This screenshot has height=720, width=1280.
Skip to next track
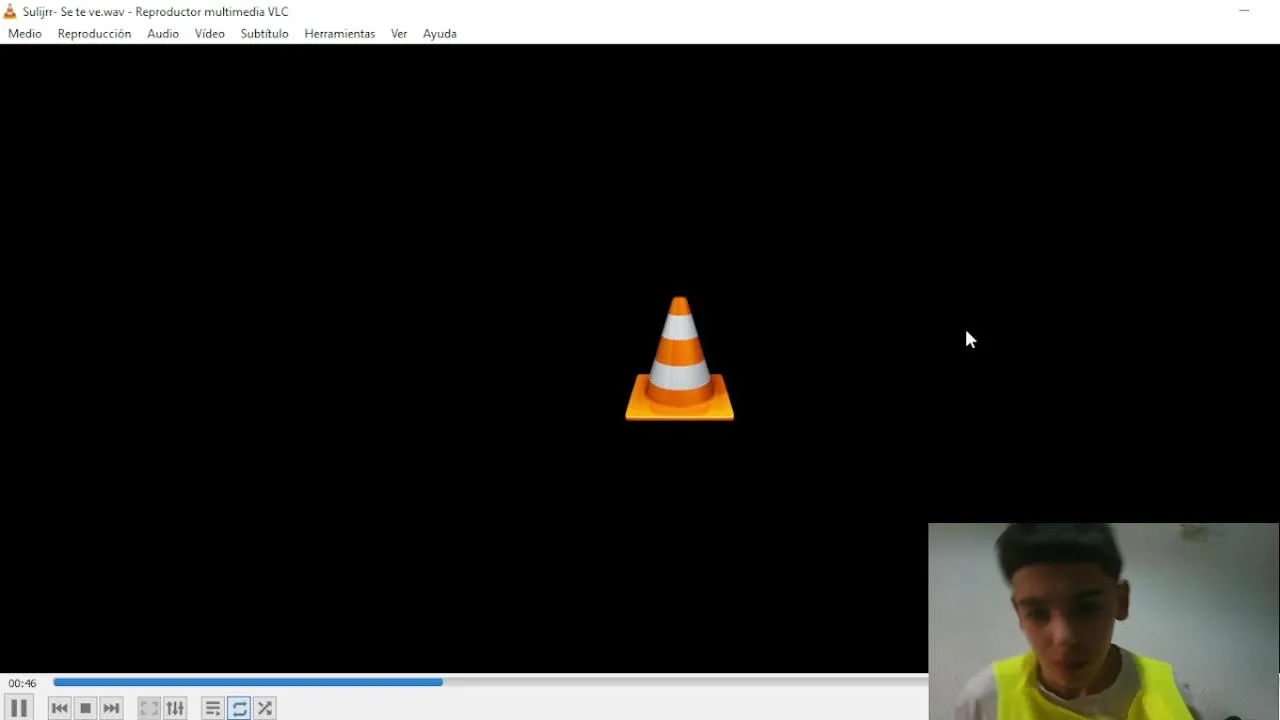112,708
